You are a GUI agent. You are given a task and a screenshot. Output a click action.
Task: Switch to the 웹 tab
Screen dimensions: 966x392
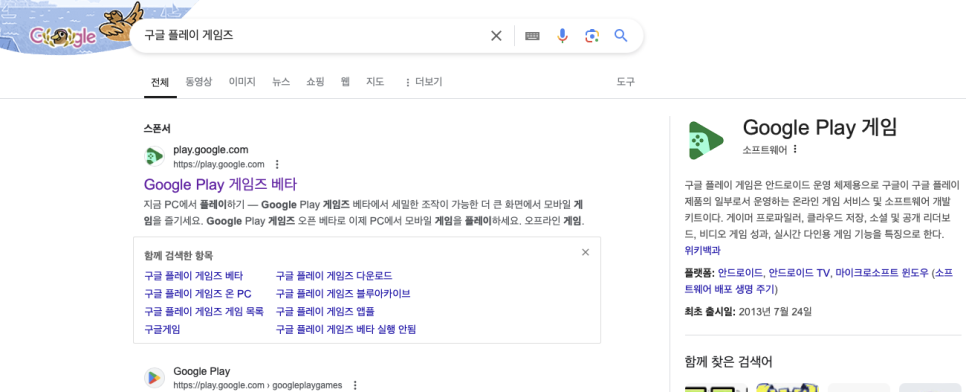point(345,81)
